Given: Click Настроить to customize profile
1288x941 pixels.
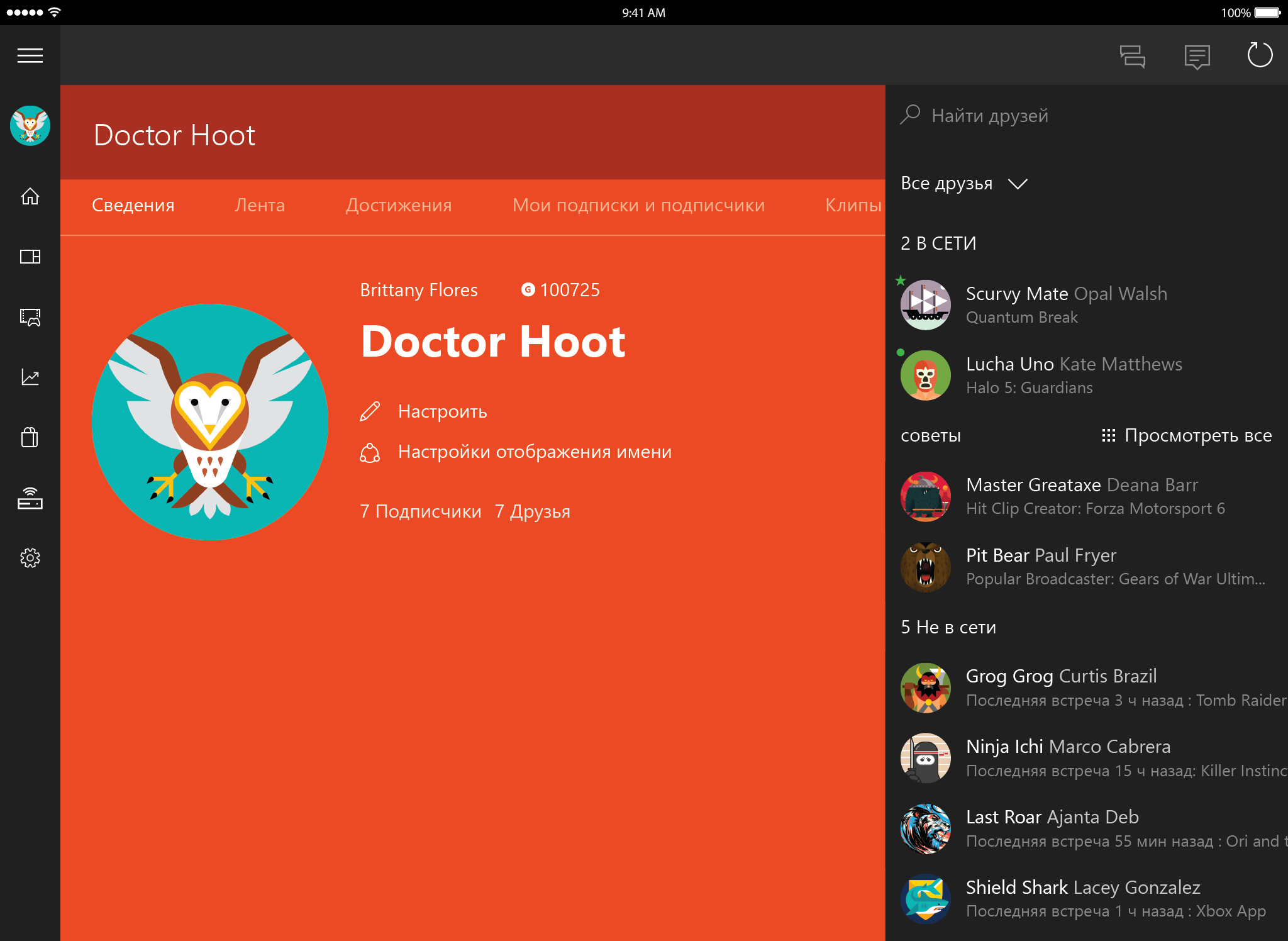Looking at the screenshot, I should coord(442,411).
